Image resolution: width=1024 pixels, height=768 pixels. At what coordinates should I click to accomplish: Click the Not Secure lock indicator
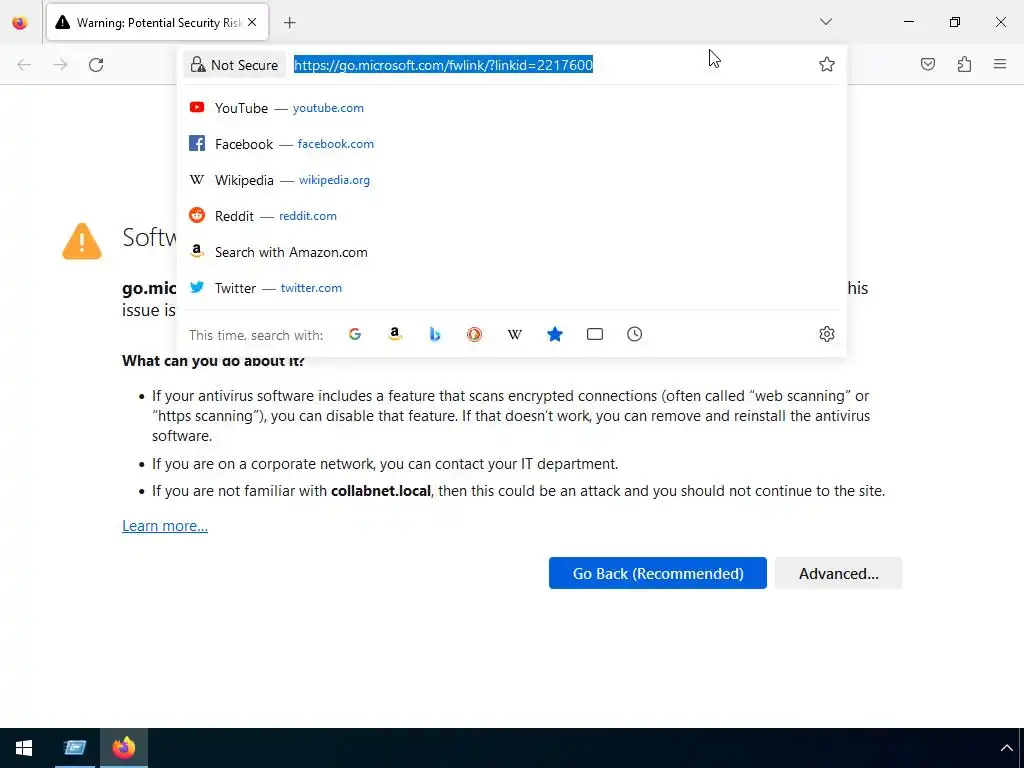[x=234, y=65]
